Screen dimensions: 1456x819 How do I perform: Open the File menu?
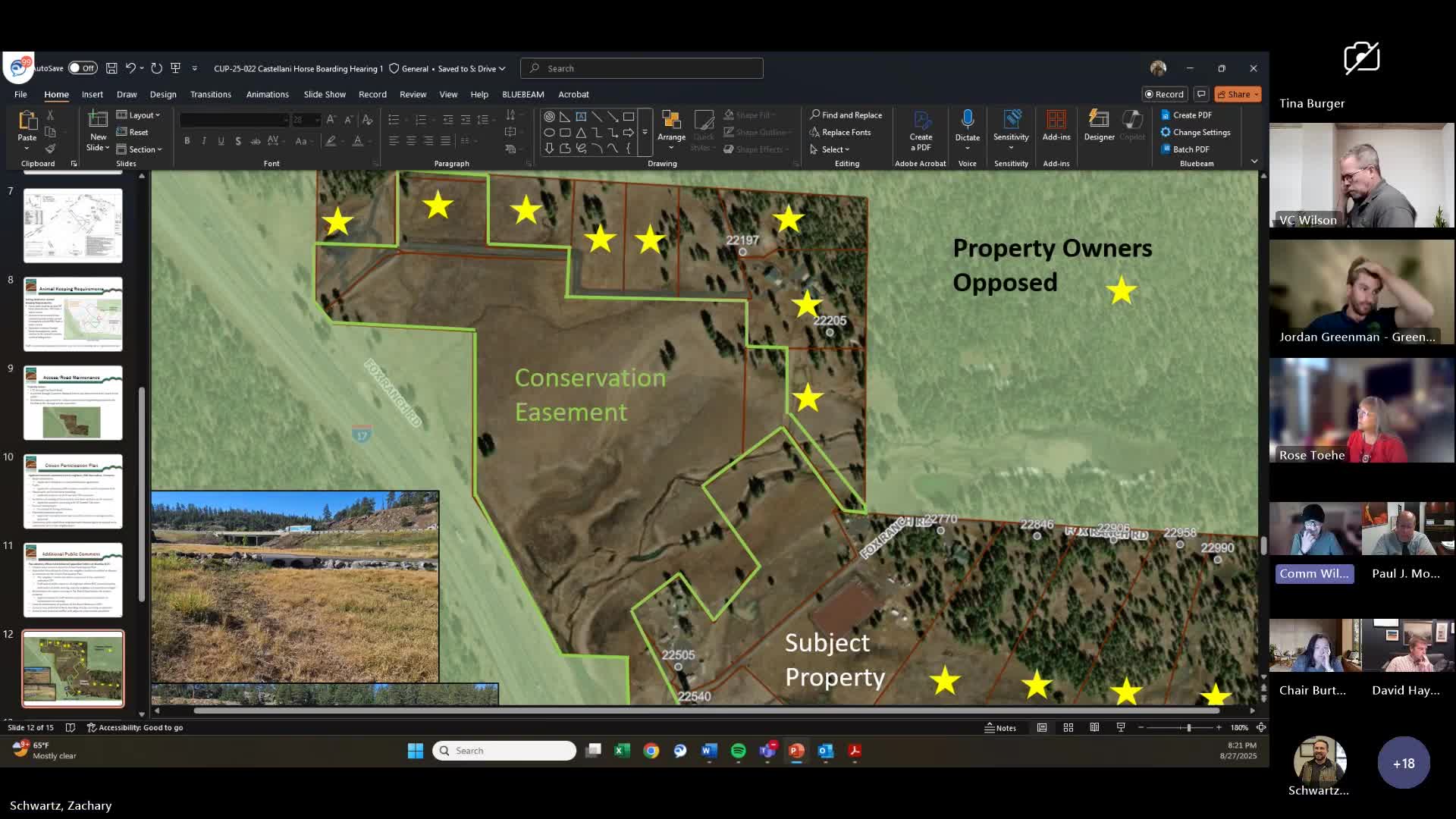(20, 94)
